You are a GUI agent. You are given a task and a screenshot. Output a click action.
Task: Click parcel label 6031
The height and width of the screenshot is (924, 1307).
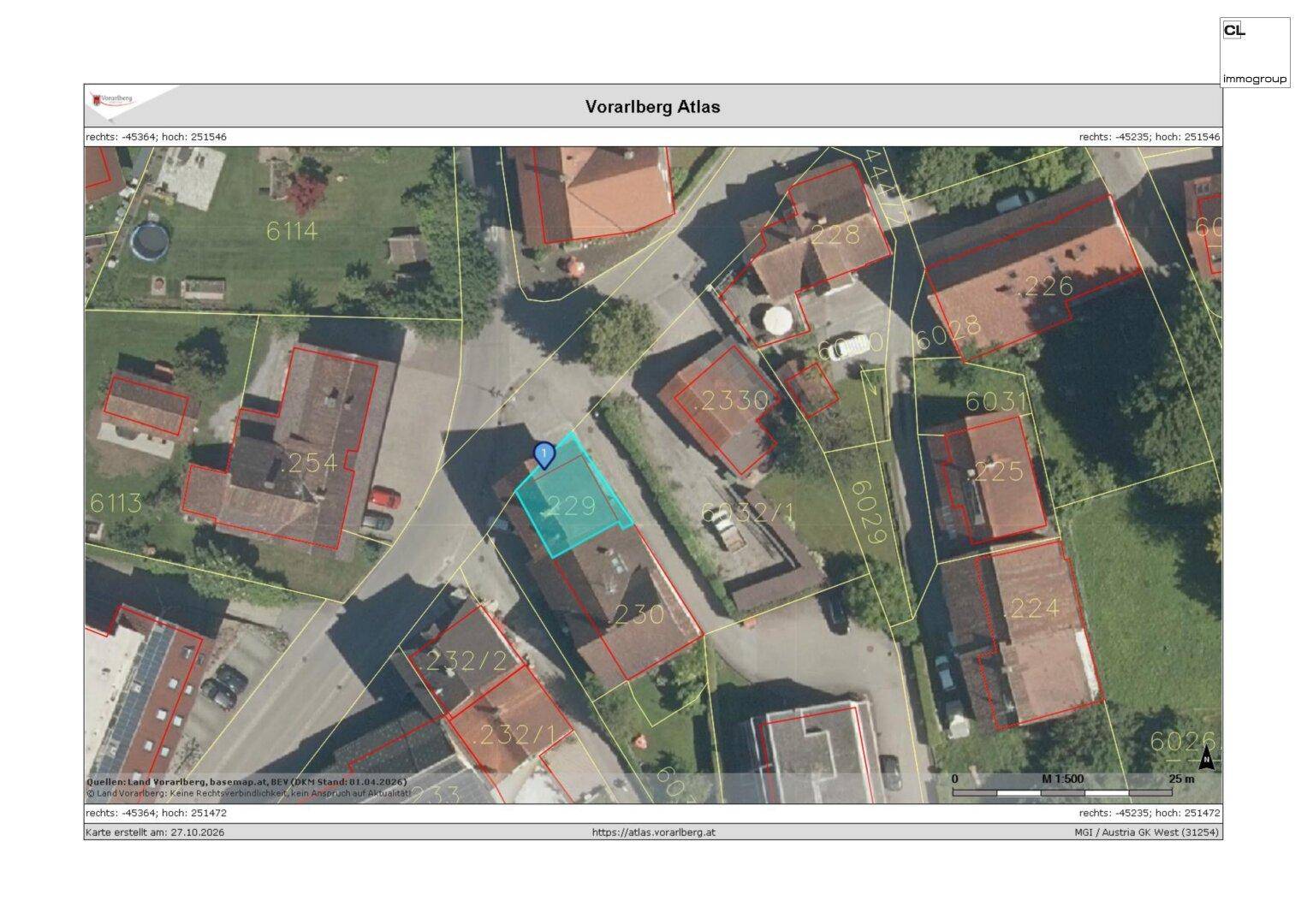click(995, 401)
